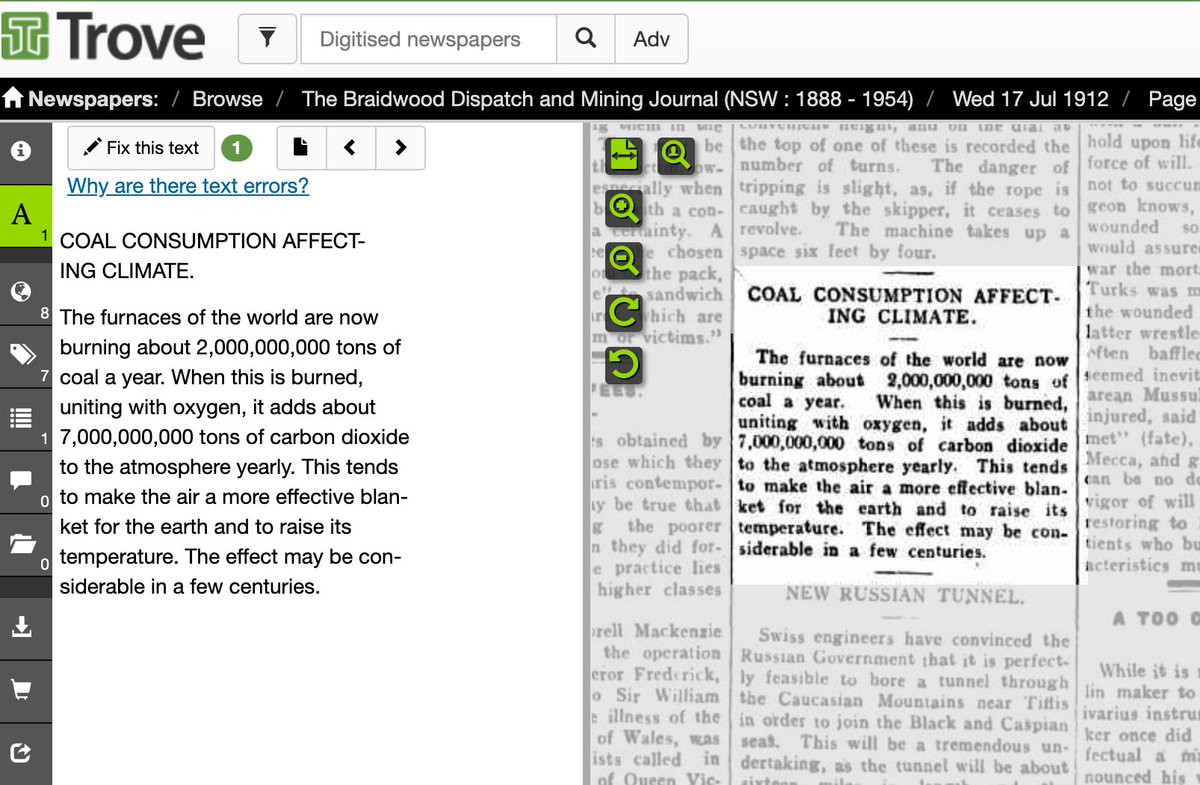Screen dimensions: 1200x785
Task: Click the Newspapers home breadcrumb
Action: (x=80, y=99)
